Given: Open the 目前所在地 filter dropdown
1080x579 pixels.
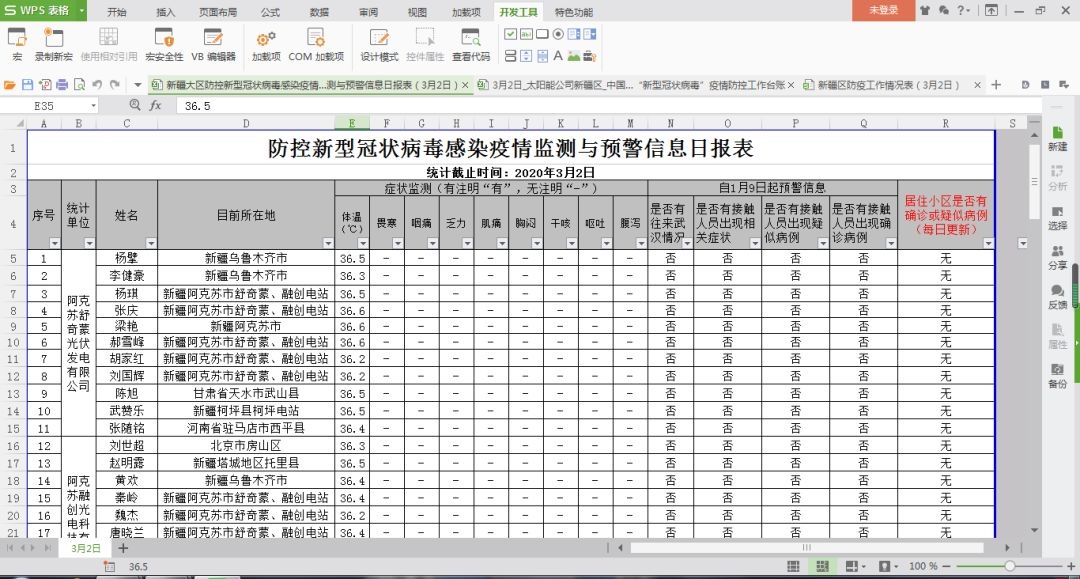Looking at the screenshot, I should point(328,243).
